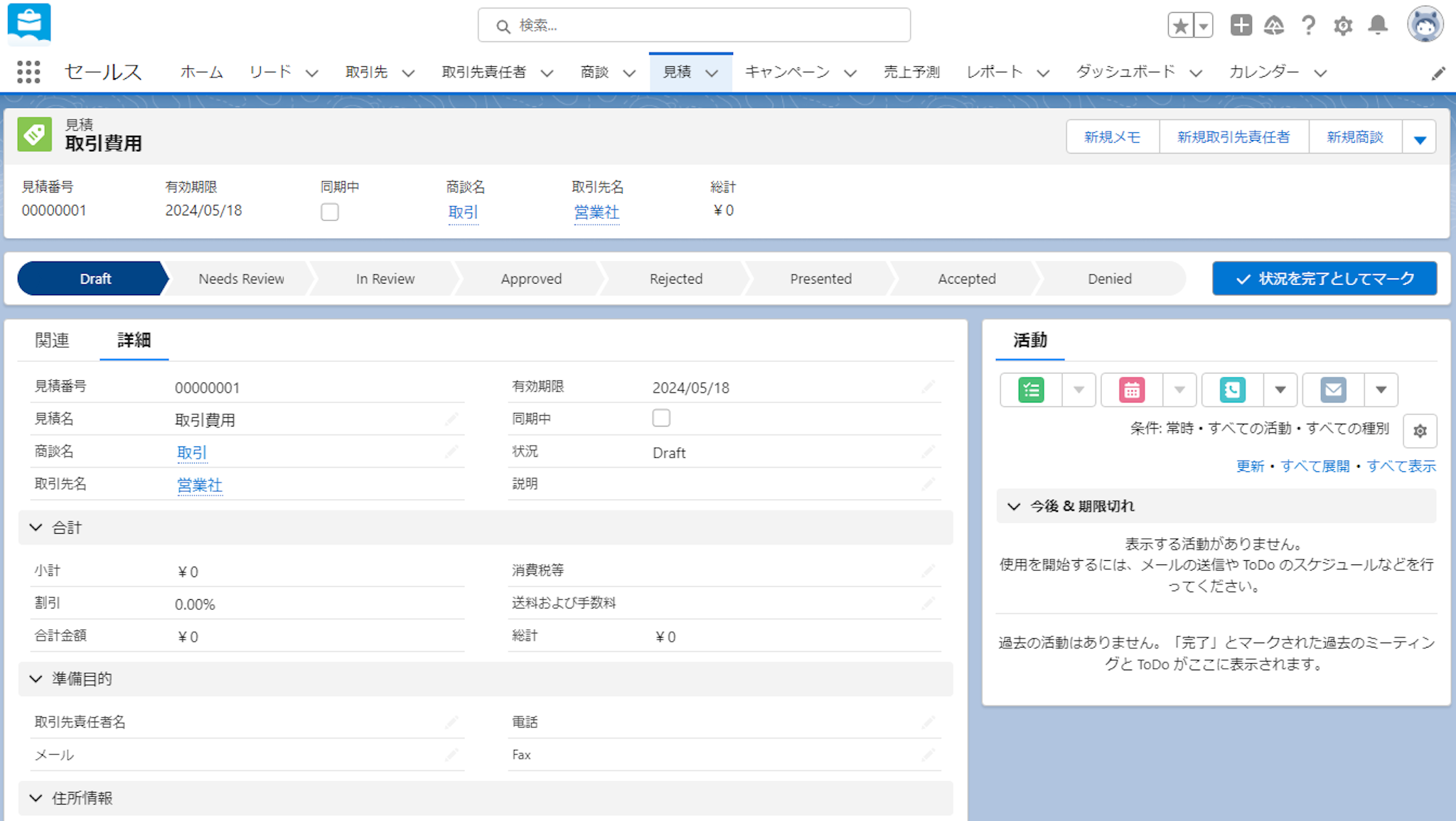
Task: Open the App Launcher grid icon
Action: point(28,72)
